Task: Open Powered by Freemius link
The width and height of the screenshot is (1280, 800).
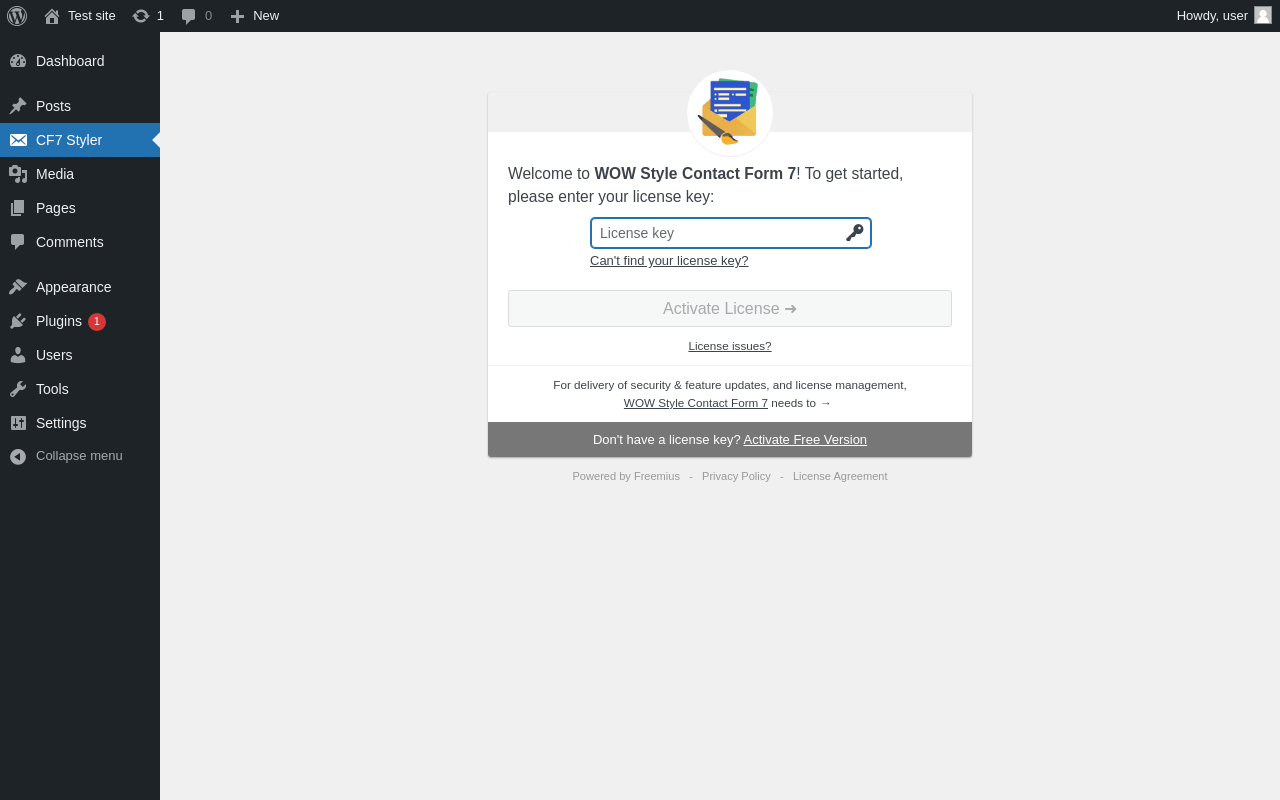Action: tap(626, 476)
